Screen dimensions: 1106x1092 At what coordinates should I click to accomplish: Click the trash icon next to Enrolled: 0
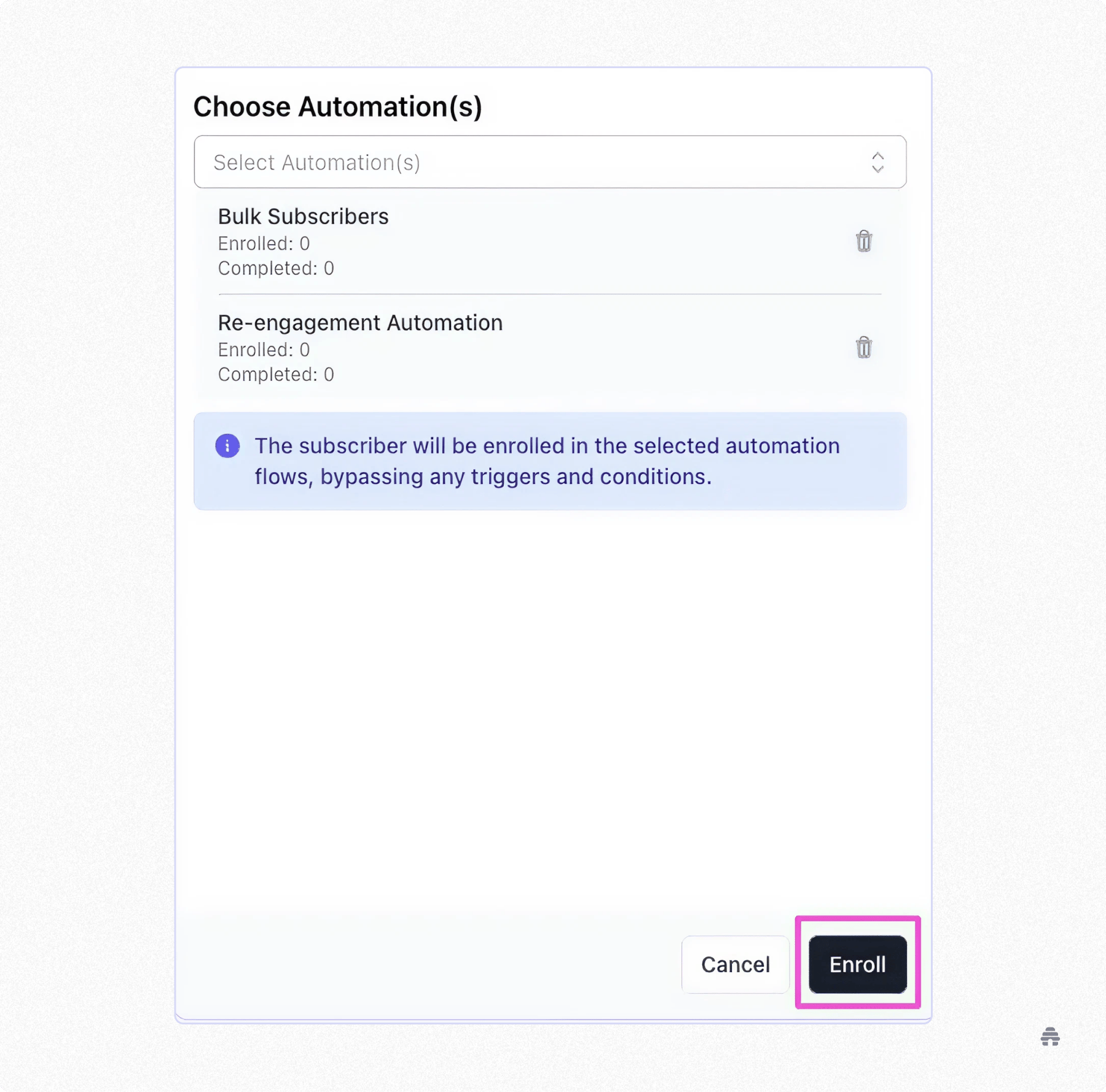(x=863, y=241)
